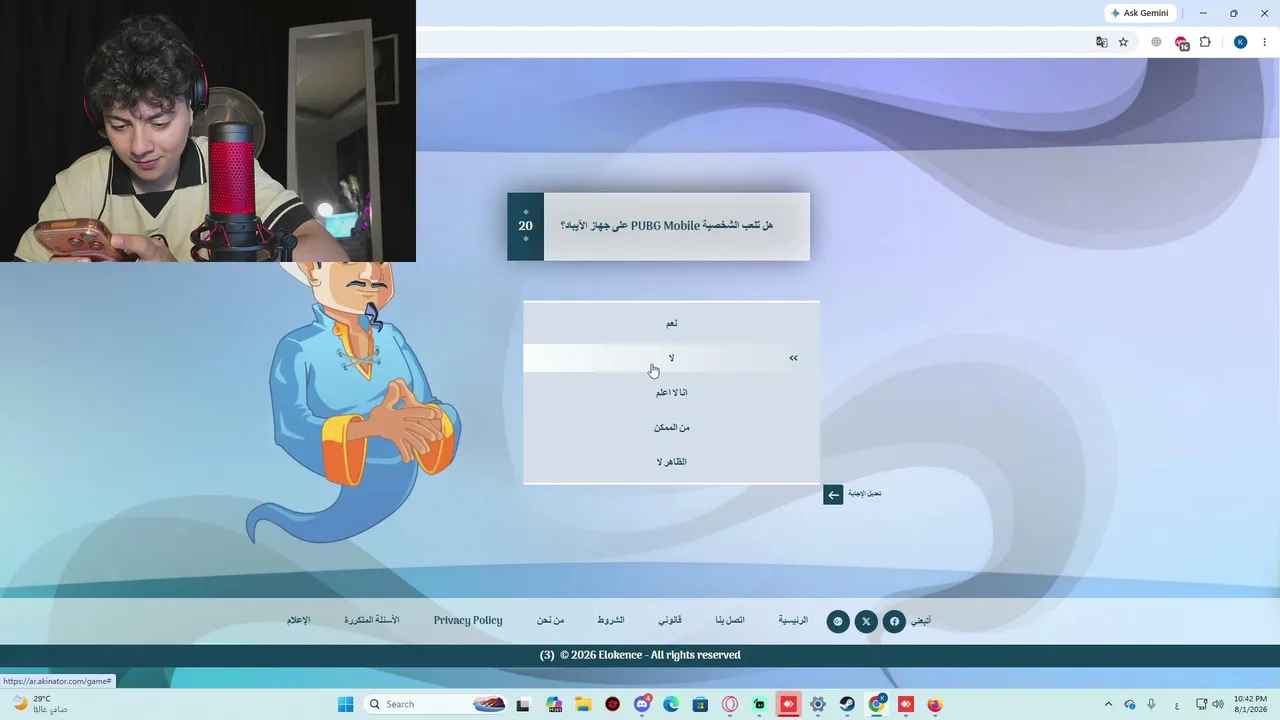Open the Chrome Extensions puzzle menu
Screen dimensions: 1280x720
[x=1205, y=42]
